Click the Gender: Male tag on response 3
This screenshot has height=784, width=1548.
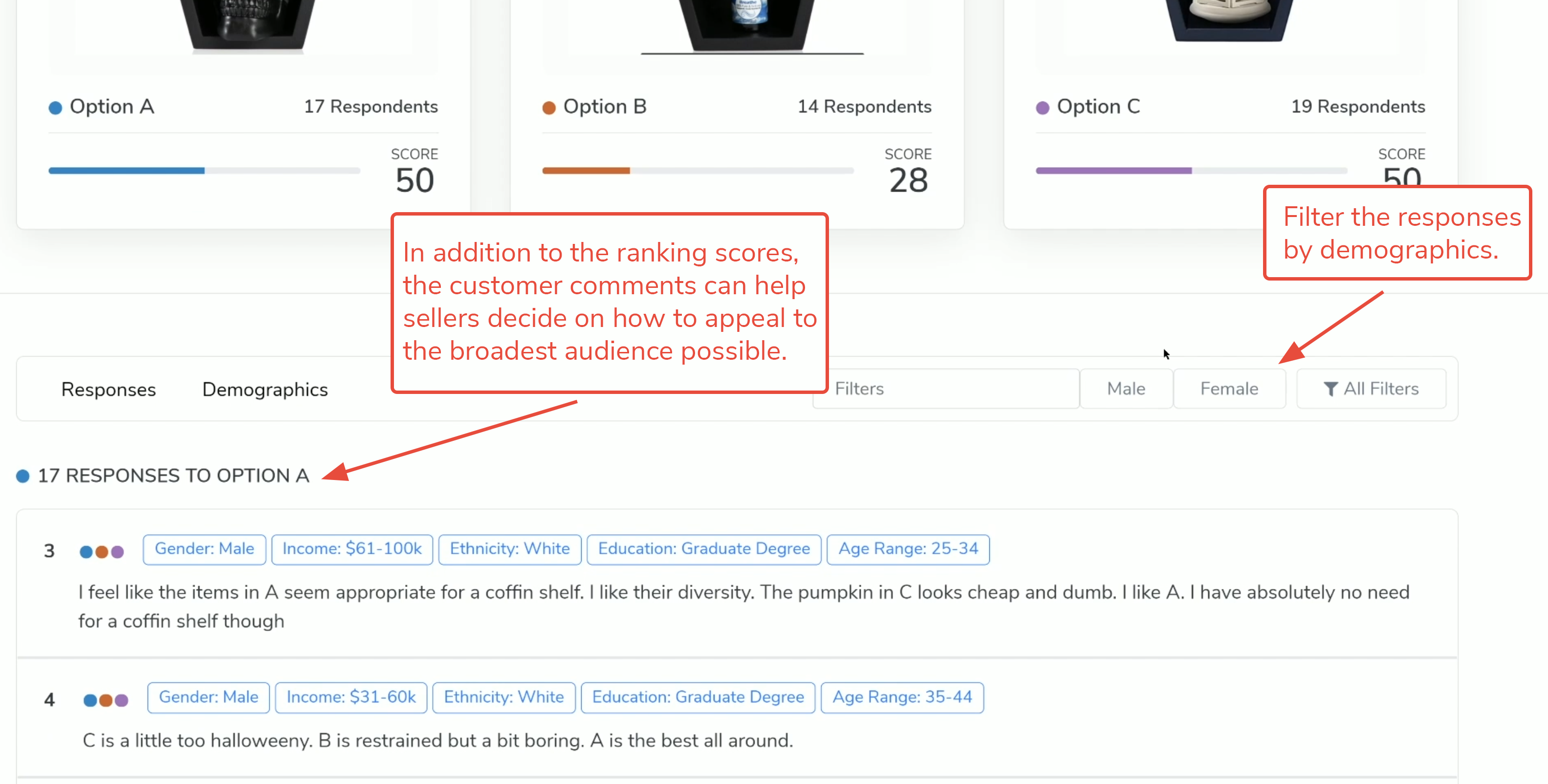(x=204, y=549)
